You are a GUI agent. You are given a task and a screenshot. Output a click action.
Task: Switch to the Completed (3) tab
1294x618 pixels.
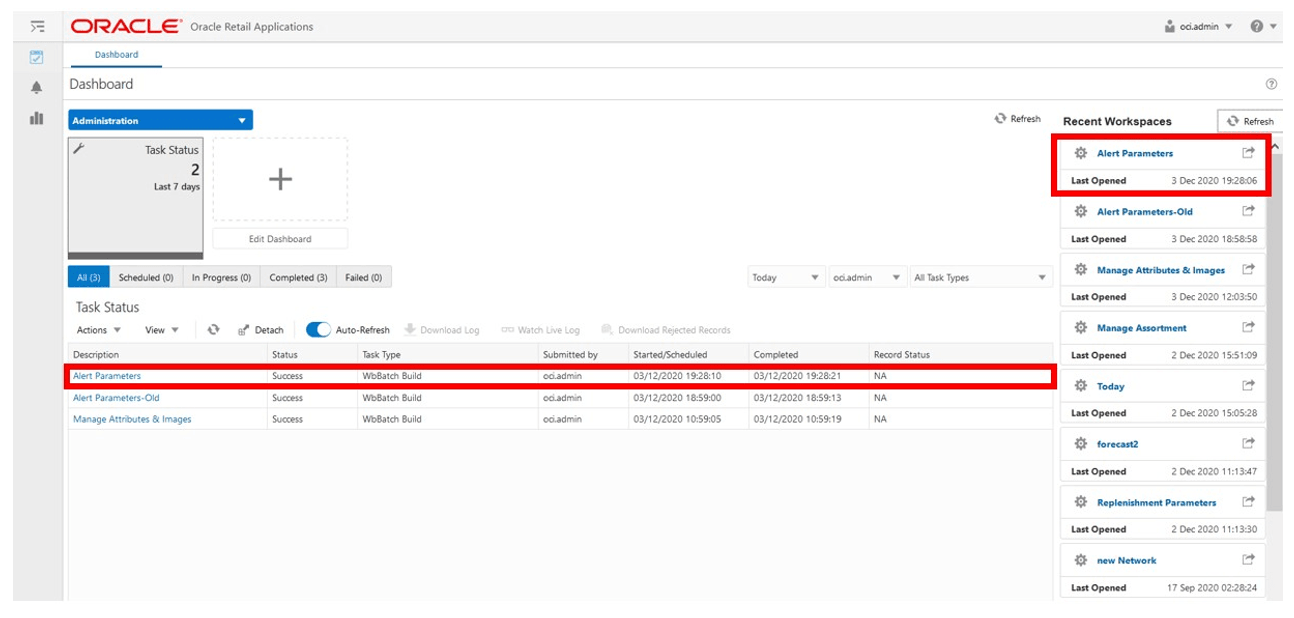click(298, 277)
